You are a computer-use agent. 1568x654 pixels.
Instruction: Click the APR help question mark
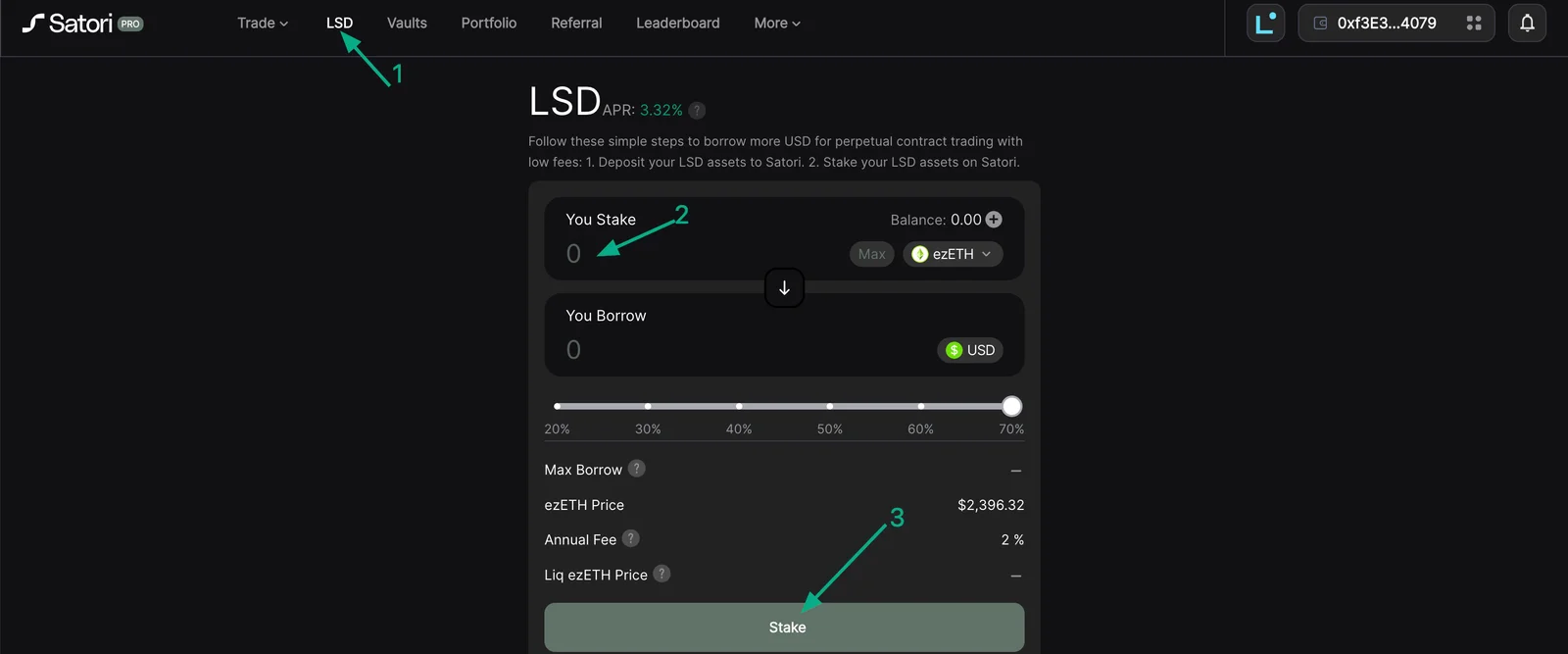(x=697, y=111)
